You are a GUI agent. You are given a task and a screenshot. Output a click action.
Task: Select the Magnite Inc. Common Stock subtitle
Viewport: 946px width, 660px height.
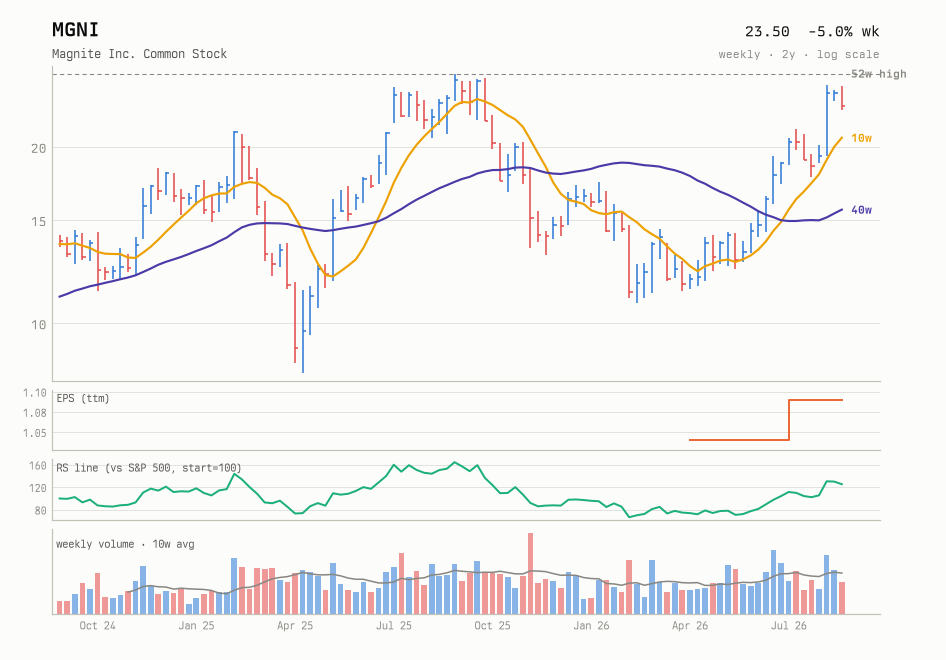pos(139,54)
